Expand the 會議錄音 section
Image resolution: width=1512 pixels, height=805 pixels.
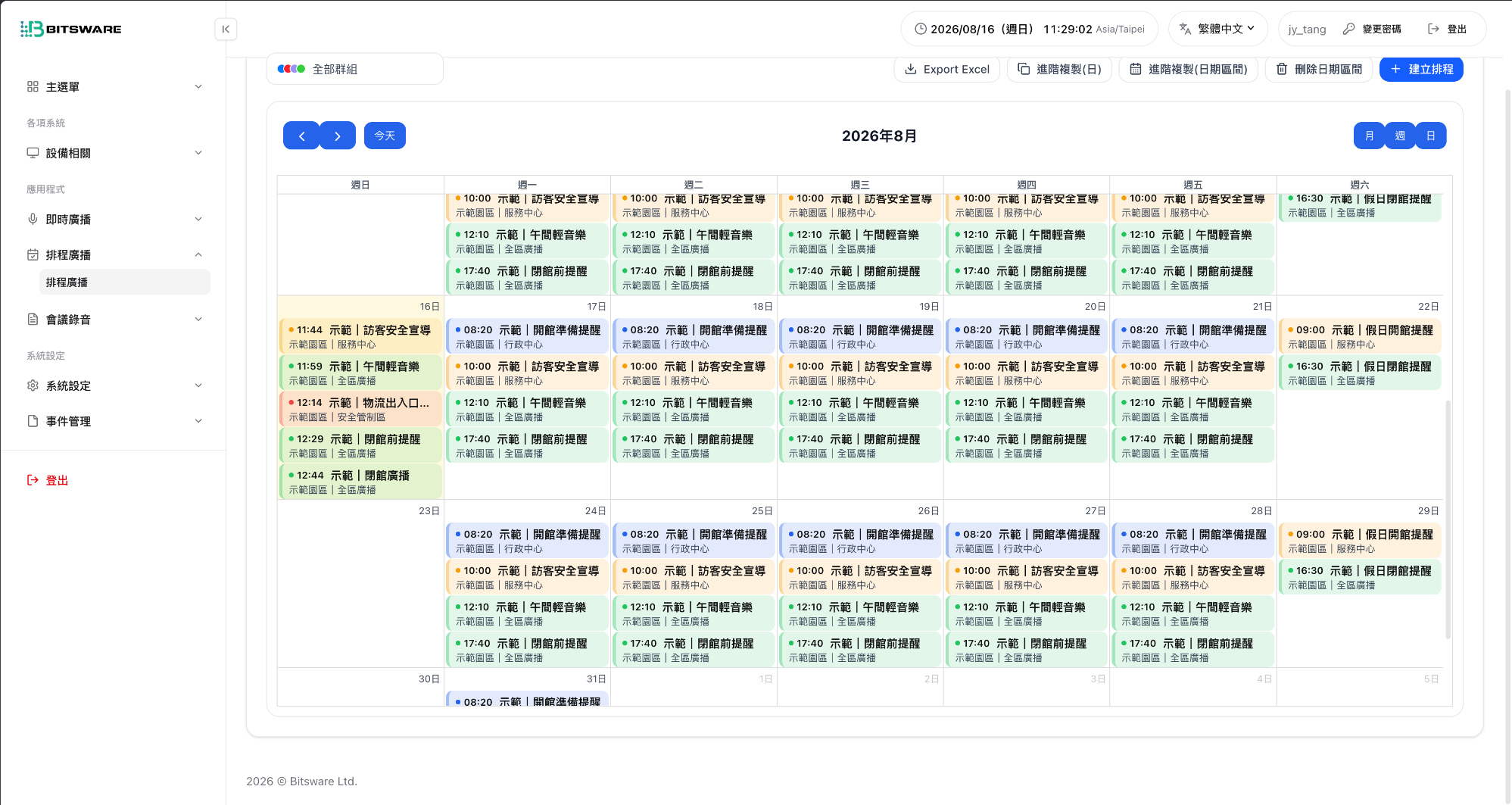pos(198,319)
